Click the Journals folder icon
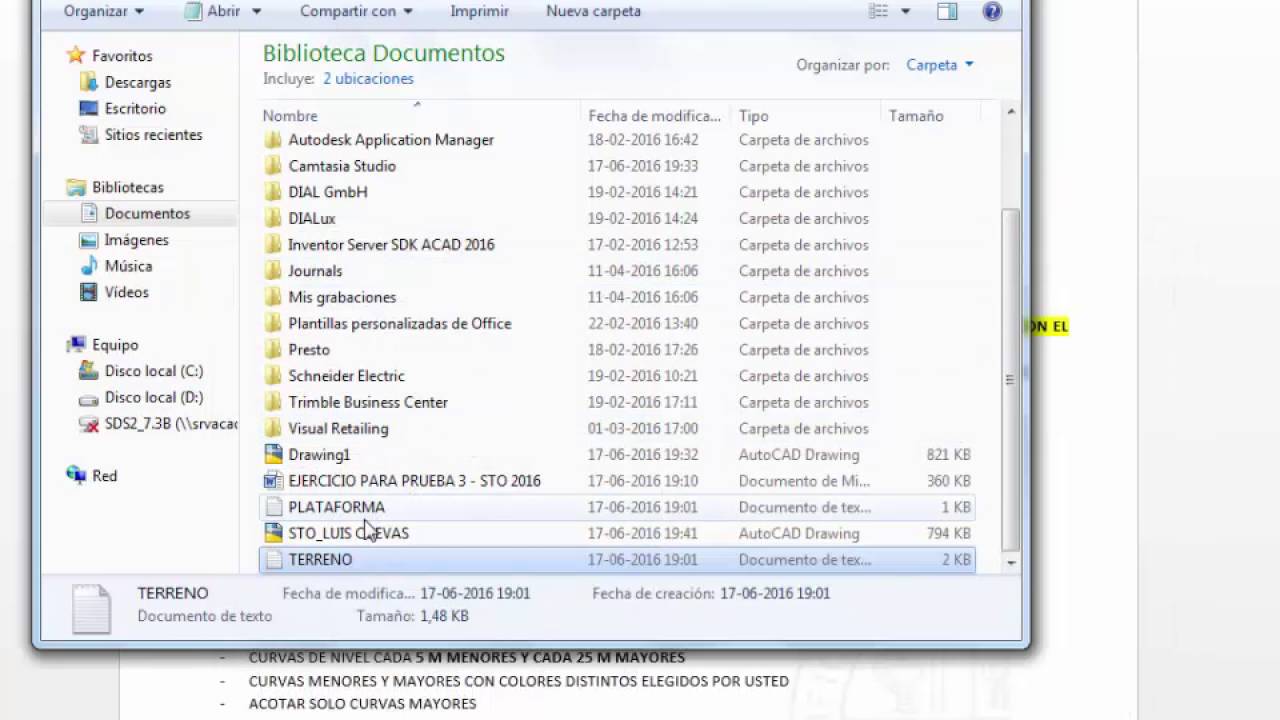This screenshot has height=720, width=1280. (273, 271)
